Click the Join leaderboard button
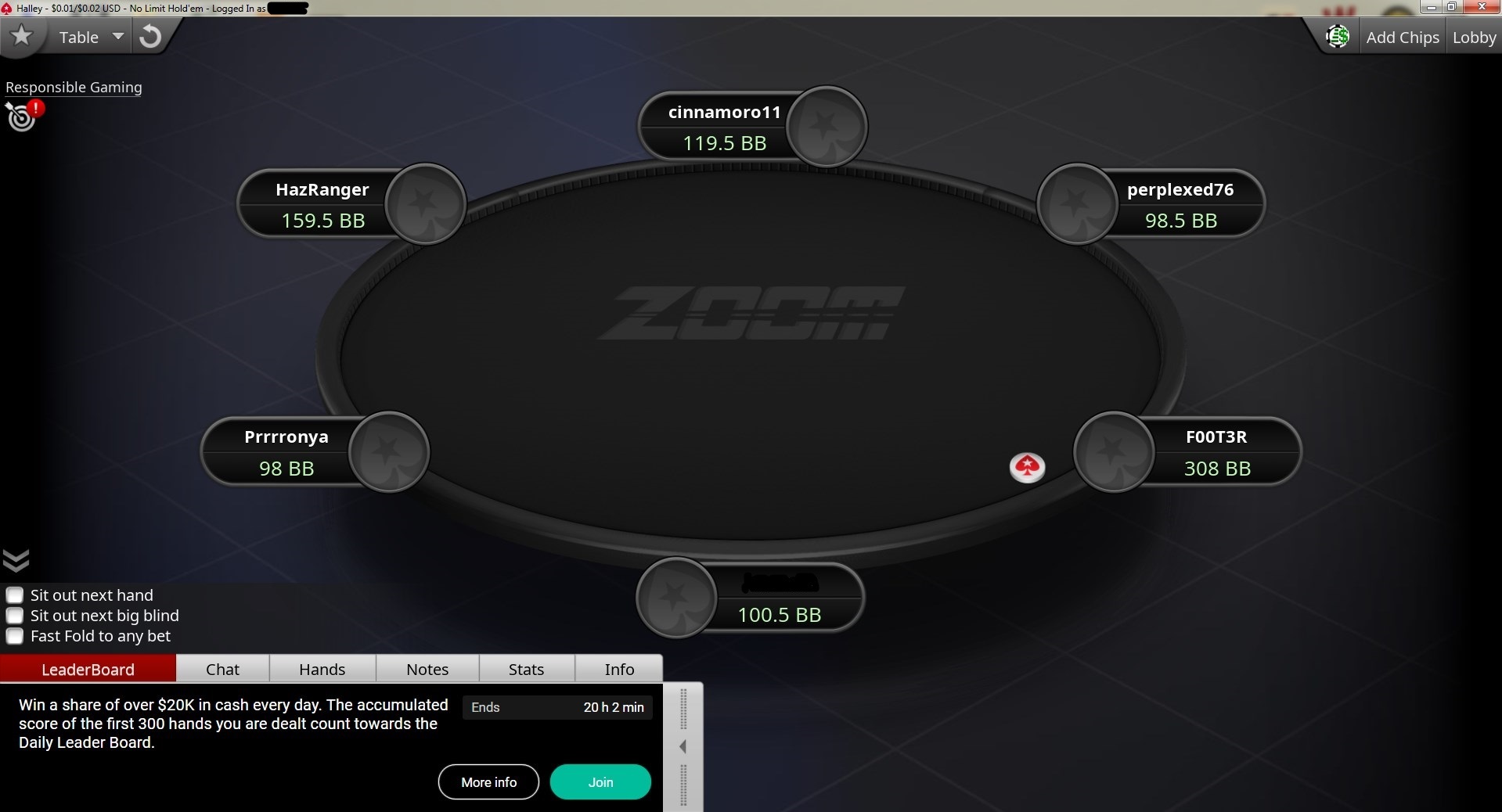Image resolution: width=1502 pixels, height=812 pixels. (600, 782)
